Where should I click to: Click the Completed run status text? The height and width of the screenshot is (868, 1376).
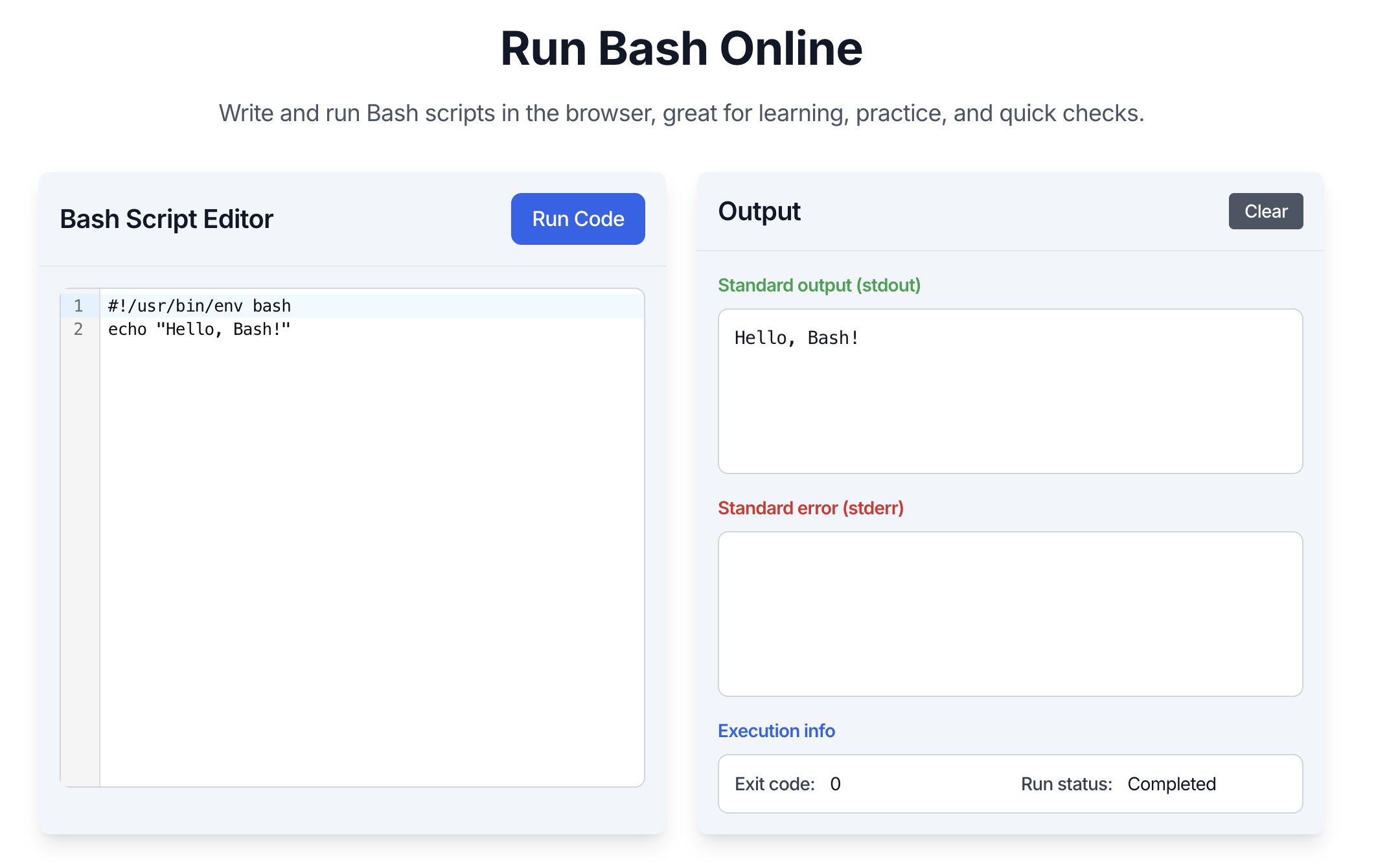[1171, 784]
